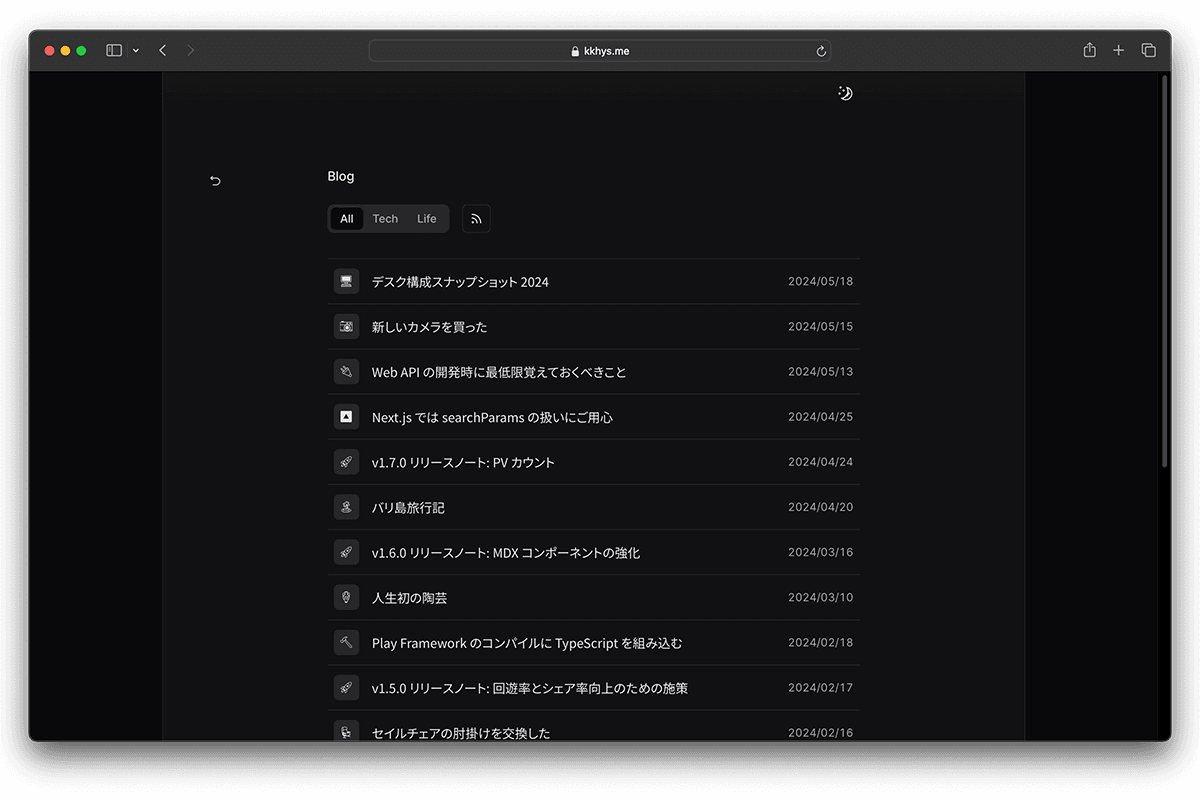Click the quill icon on the Web API post
The height and width of the screenshot is (800, 1200).
coord(346,371)
